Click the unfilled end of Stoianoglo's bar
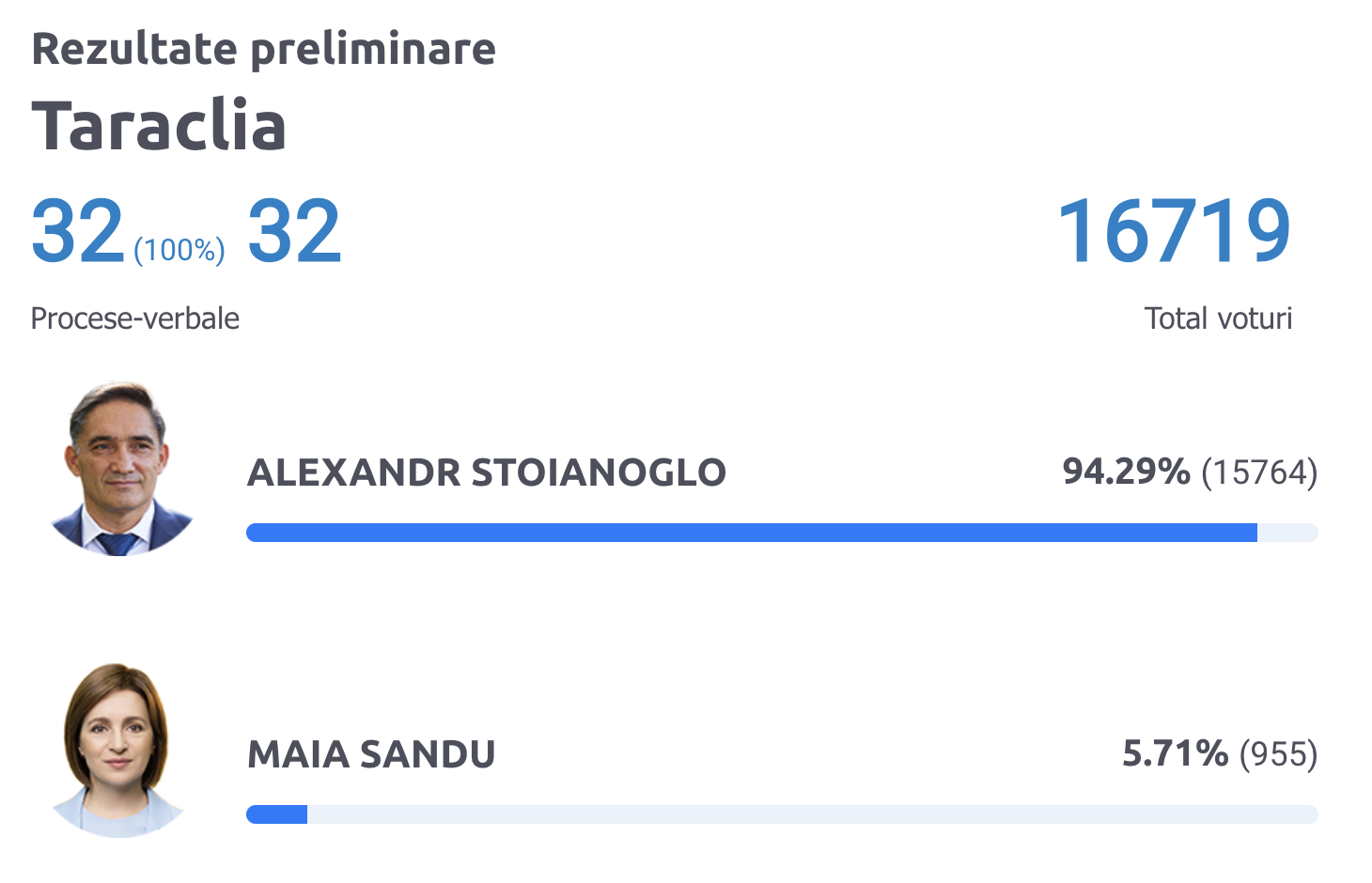Viewport: 1372px width, 883px height. coord(1287,533)
